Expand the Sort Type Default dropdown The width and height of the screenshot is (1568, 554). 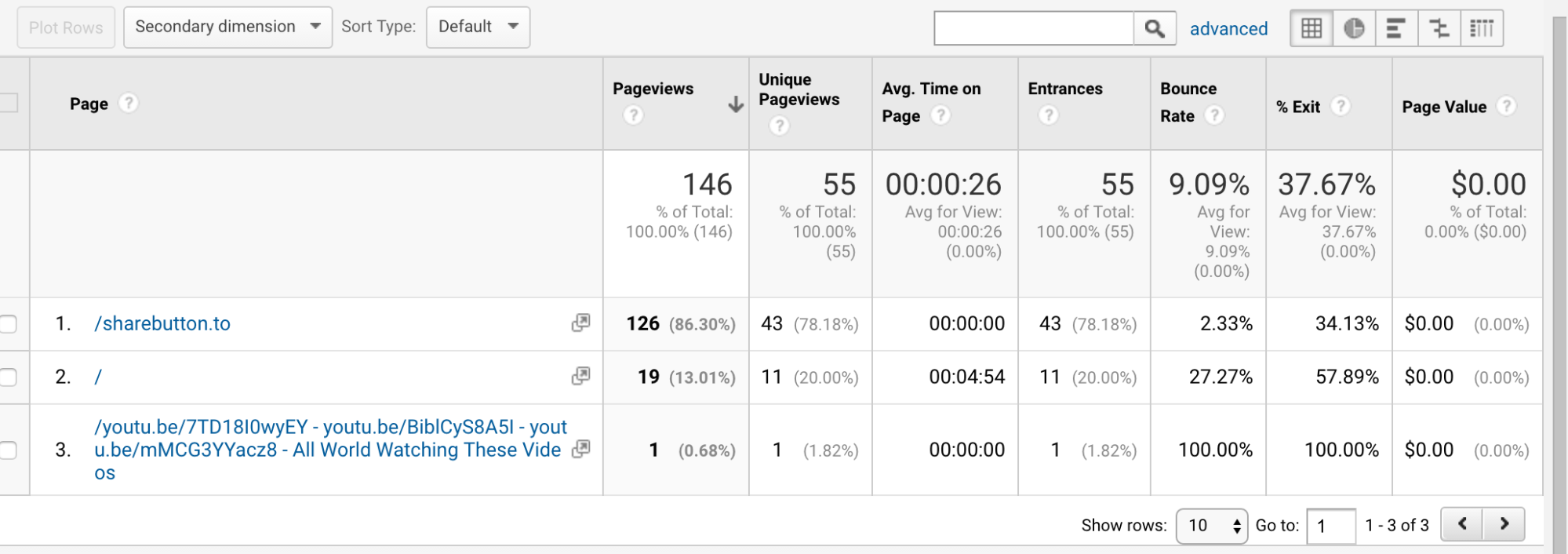[478, 27]
